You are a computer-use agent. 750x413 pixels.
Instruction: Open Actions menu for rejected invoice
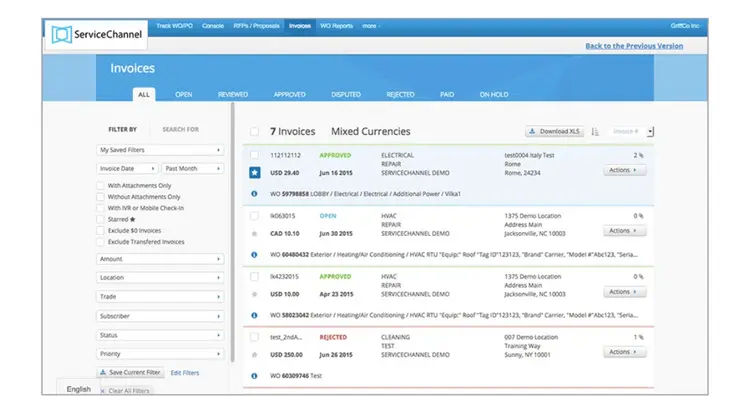click(x=624, y=352)
